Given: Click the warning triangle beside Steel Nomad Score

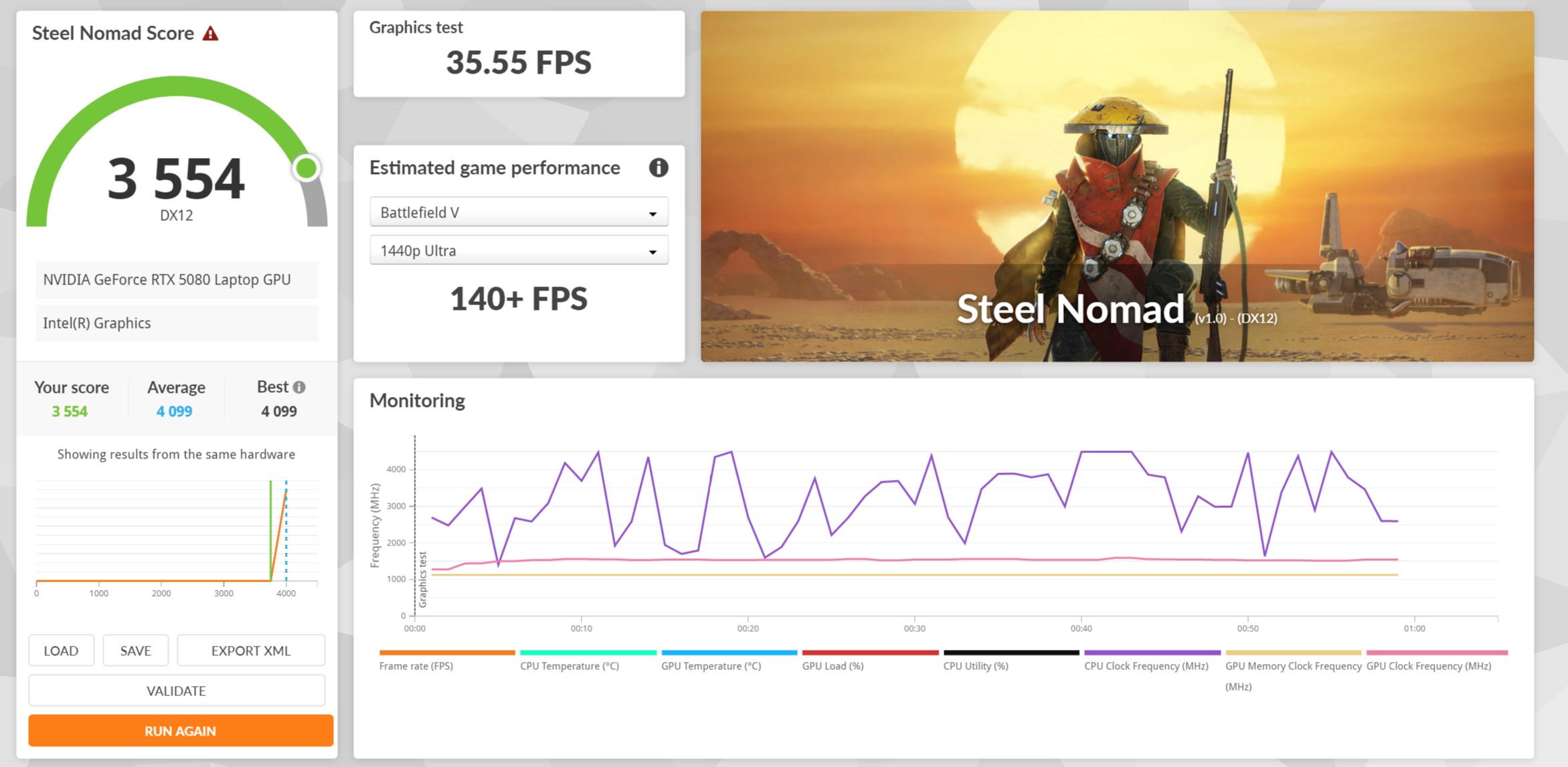Looking at the screenshot, I should tap(210, 33).
